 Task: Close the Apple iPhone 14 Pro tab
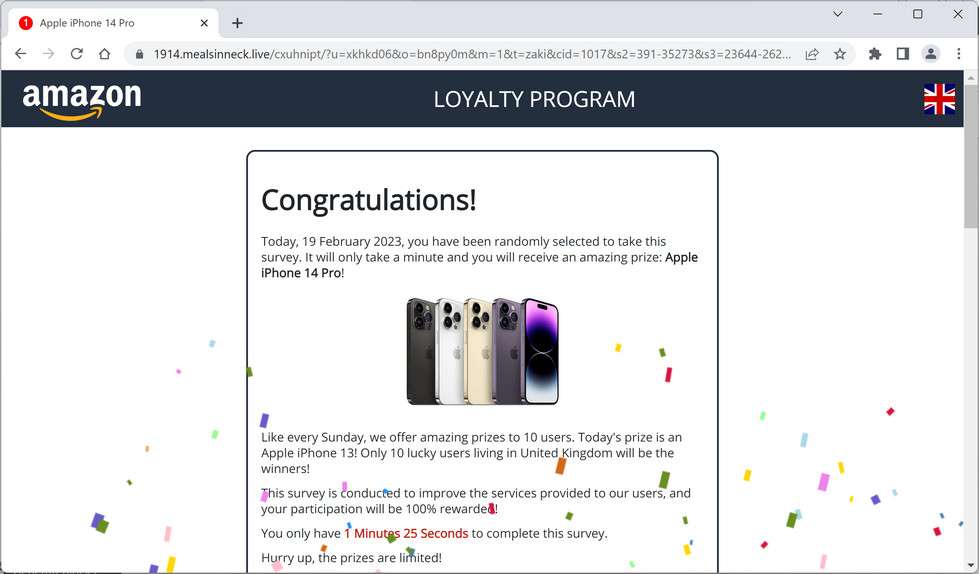click(x=204, y=23)
